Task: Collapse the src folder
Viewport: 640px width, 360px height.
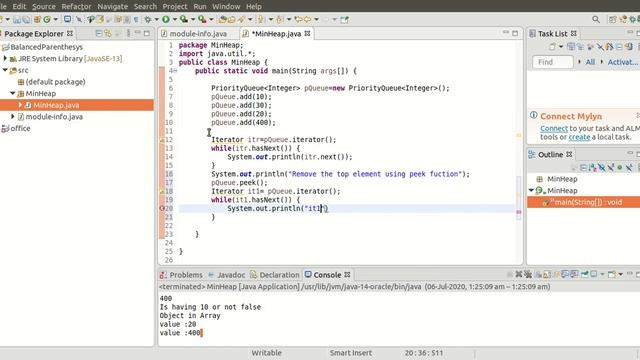Action: pos(5,70)
